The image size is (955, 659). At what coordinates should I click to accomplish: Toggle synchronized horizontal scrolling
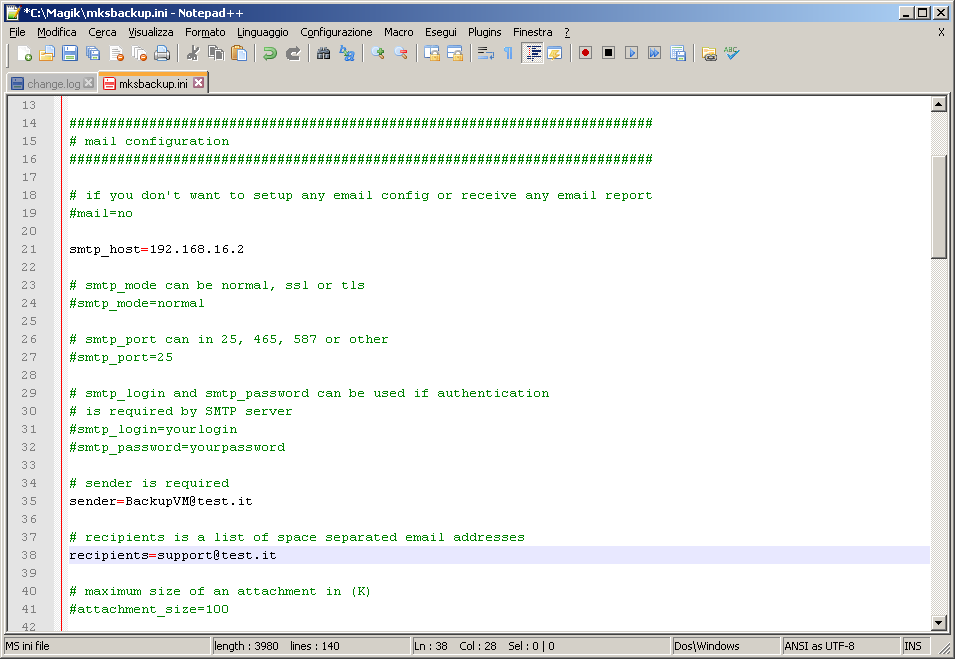point(455,54)
